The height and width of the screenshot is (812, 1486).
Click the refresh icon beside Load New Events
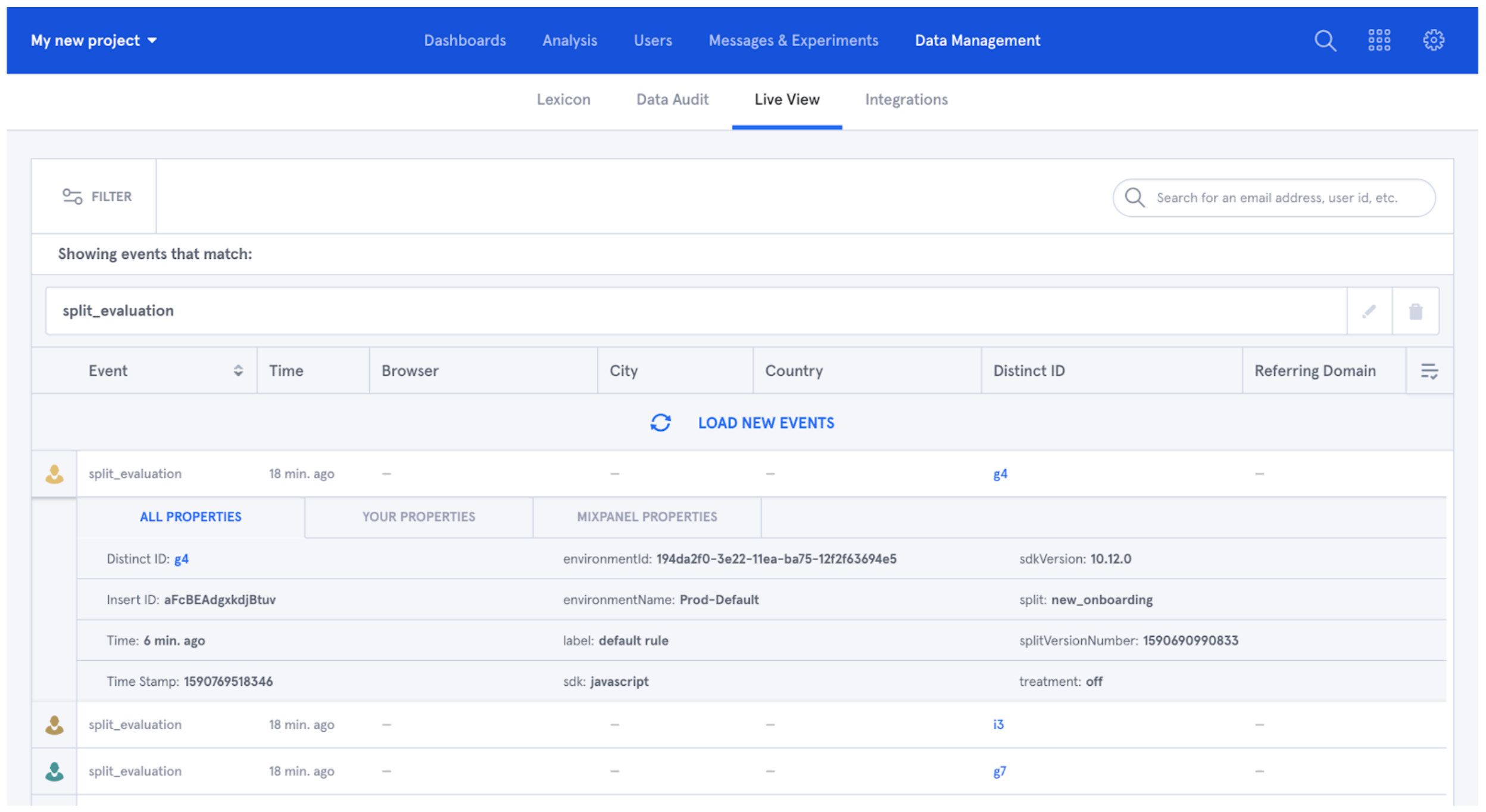click(660, 423)
